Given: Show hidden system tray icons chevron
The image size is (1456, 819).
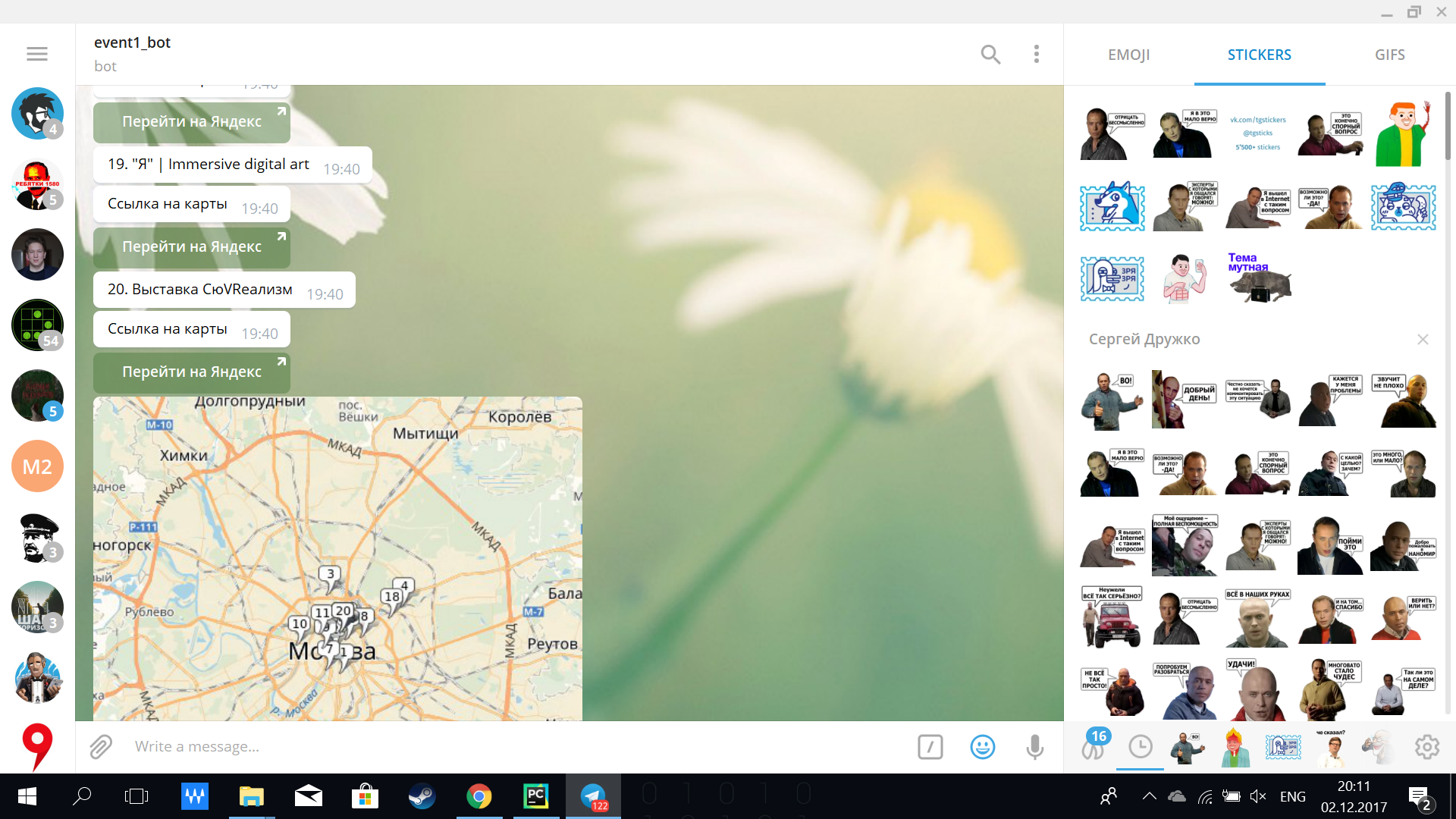Looking at the screenshot, I should click(x=1149, y=796).
